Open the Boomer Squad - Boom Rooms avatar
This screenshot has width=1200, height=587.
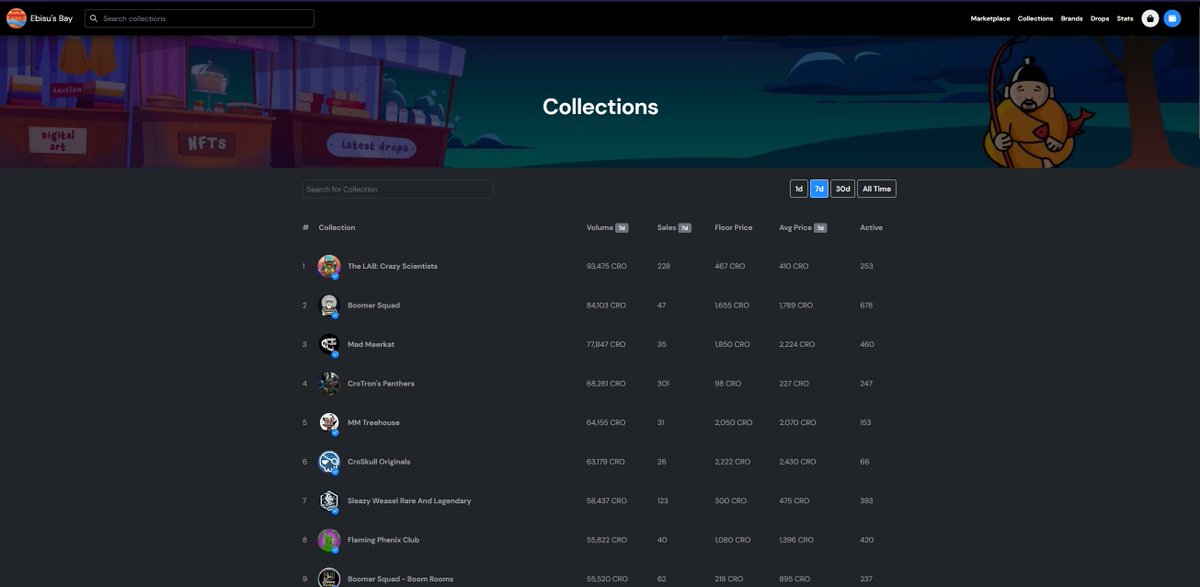coord(329,578)
